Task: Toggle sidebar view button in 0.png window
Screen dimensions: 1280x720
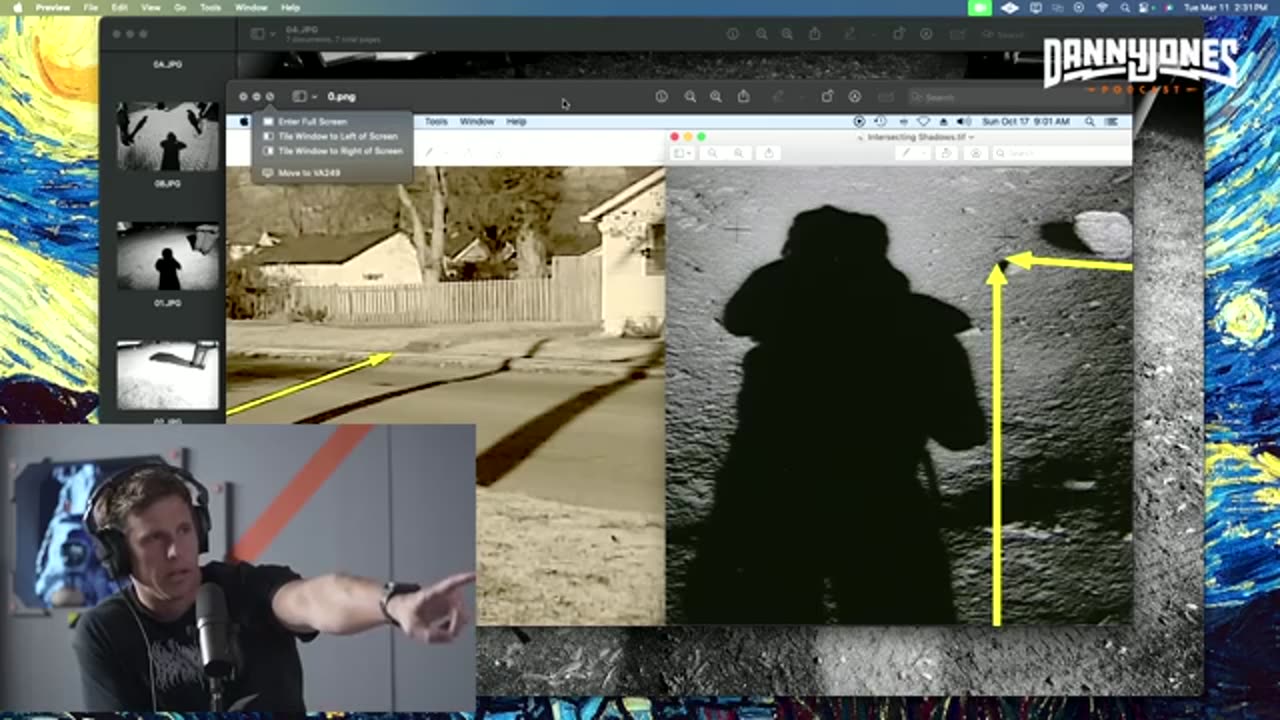Action: tap(299, 97)
